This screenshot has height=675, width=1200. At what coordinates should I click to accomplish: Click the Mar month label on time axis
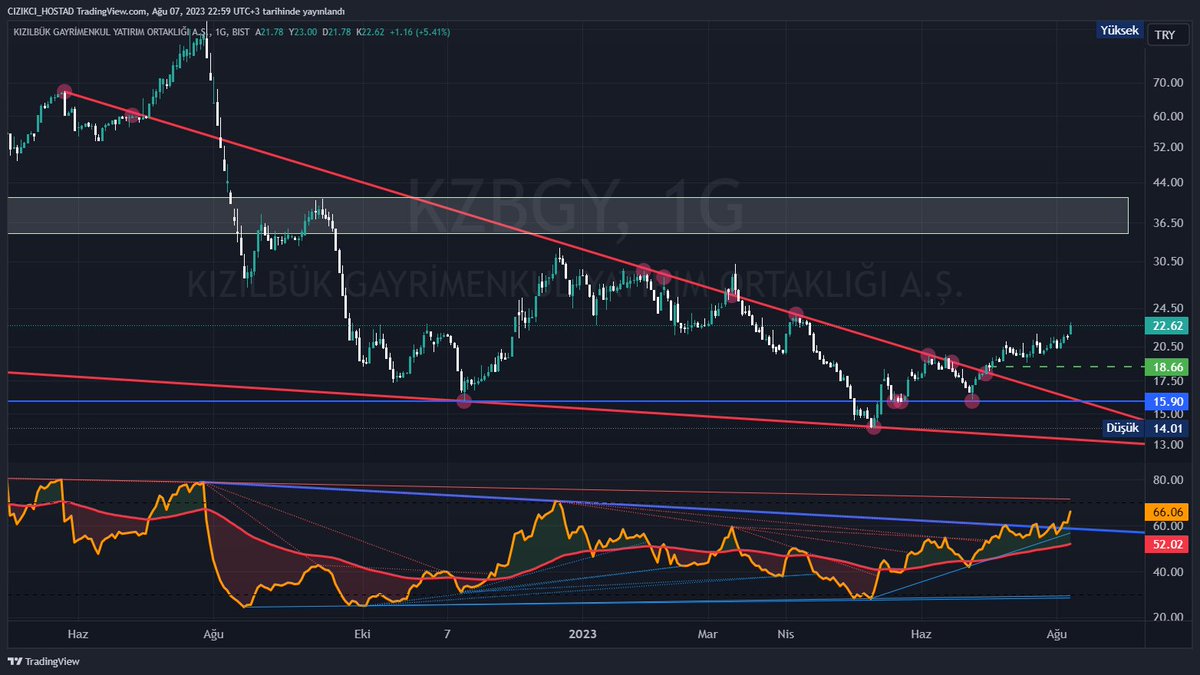(x=709, y=634)
